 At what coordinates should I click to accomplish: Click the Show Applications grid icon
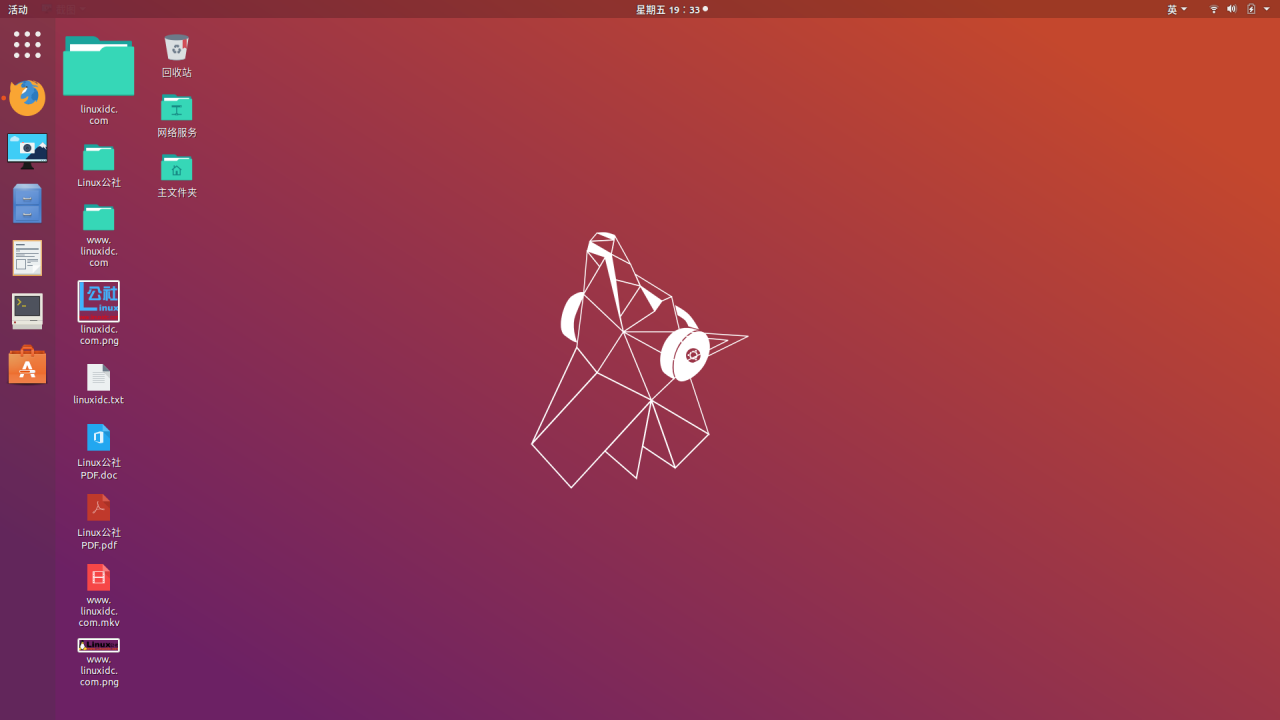click(27, 45)
